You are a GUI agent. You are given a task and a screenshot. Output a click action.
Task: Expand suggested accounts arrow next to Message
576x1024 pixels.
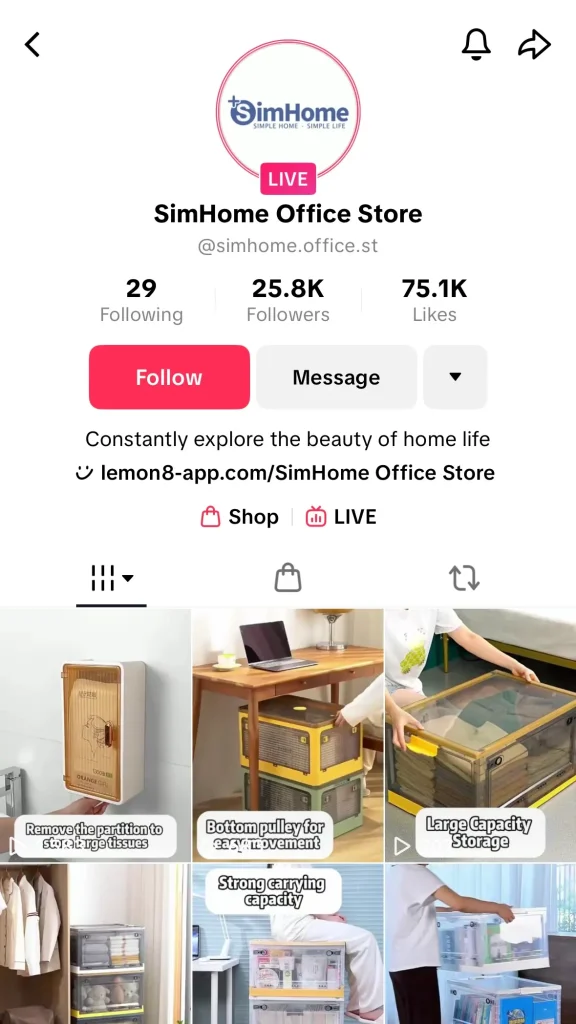pos(455,377)
